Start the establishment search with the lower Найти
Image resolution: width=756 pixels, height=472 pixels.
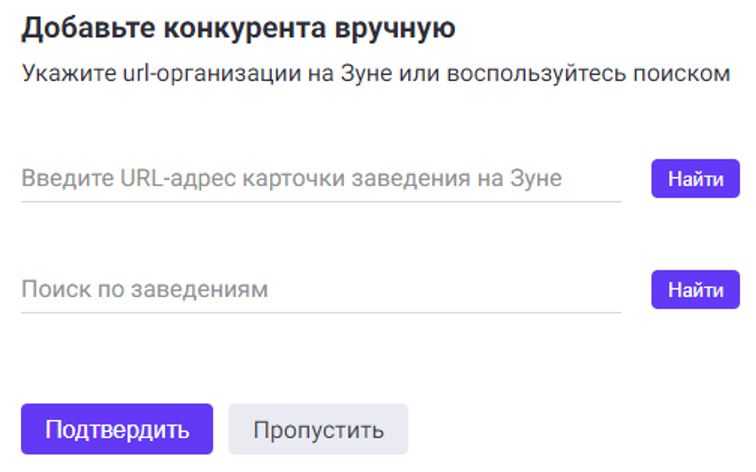pos(695,290)
